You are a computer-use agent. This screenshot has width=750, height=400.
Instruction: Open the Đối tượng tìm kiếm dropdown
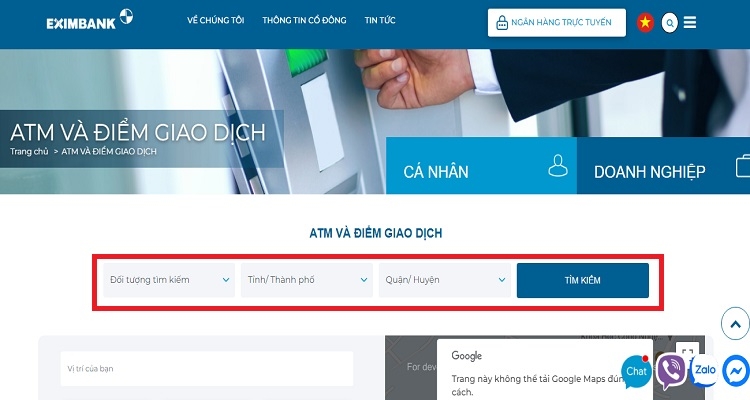point(169,280)
